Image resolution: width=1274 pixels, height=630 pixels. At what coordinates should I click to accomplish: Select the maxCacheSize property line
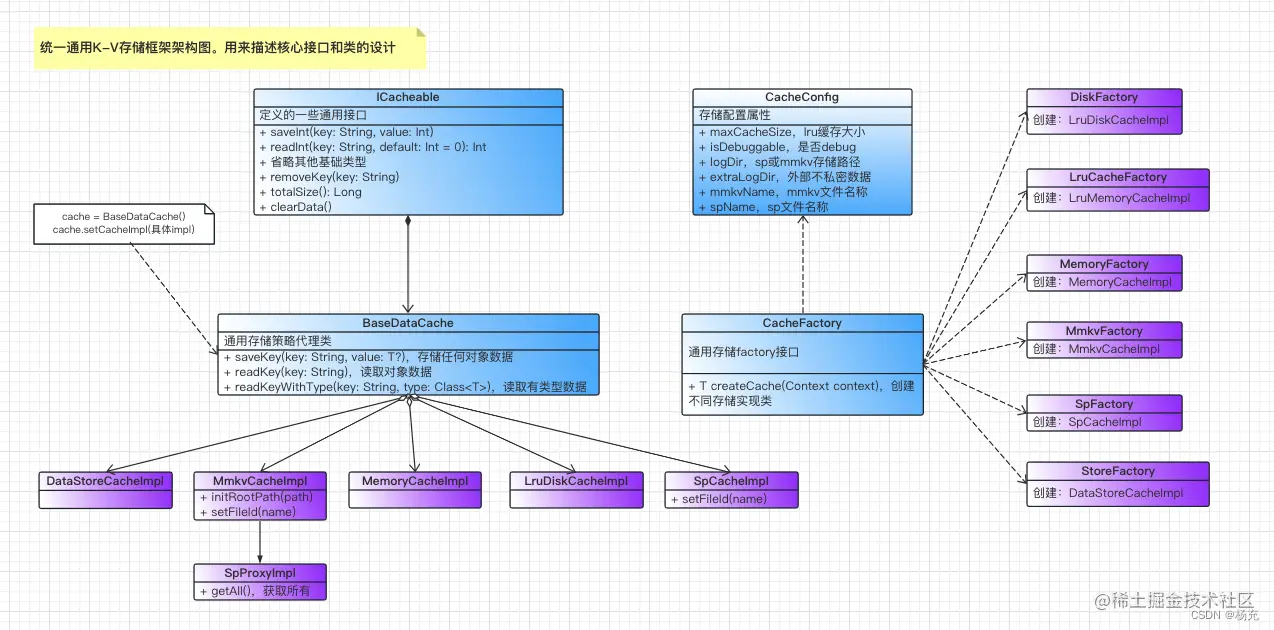point(783,132)
